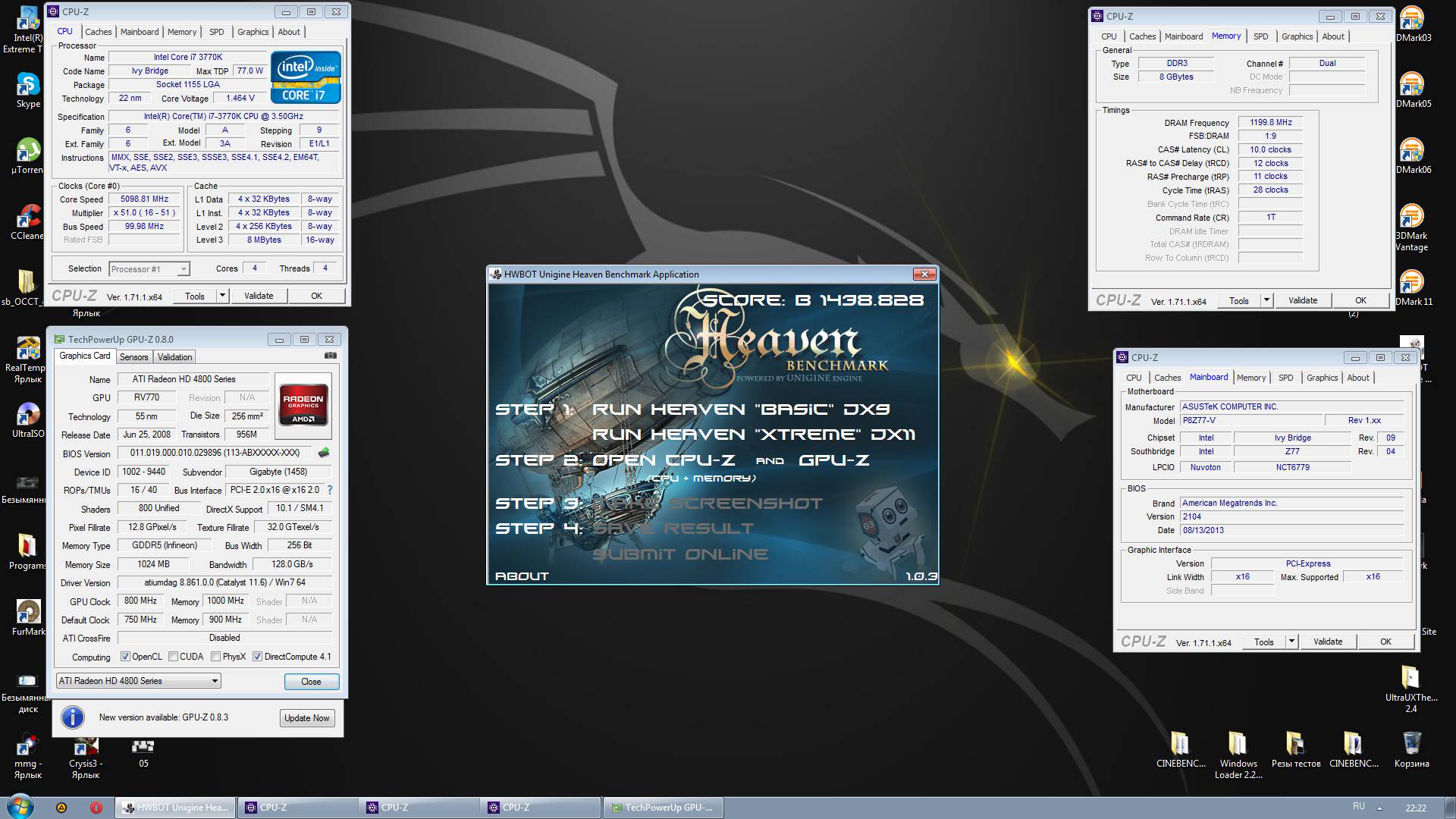Viewport: 1456px width, 819px height.
Task: Click Validate in CPU-Z Mainboard window
Action: point(1328,642)
